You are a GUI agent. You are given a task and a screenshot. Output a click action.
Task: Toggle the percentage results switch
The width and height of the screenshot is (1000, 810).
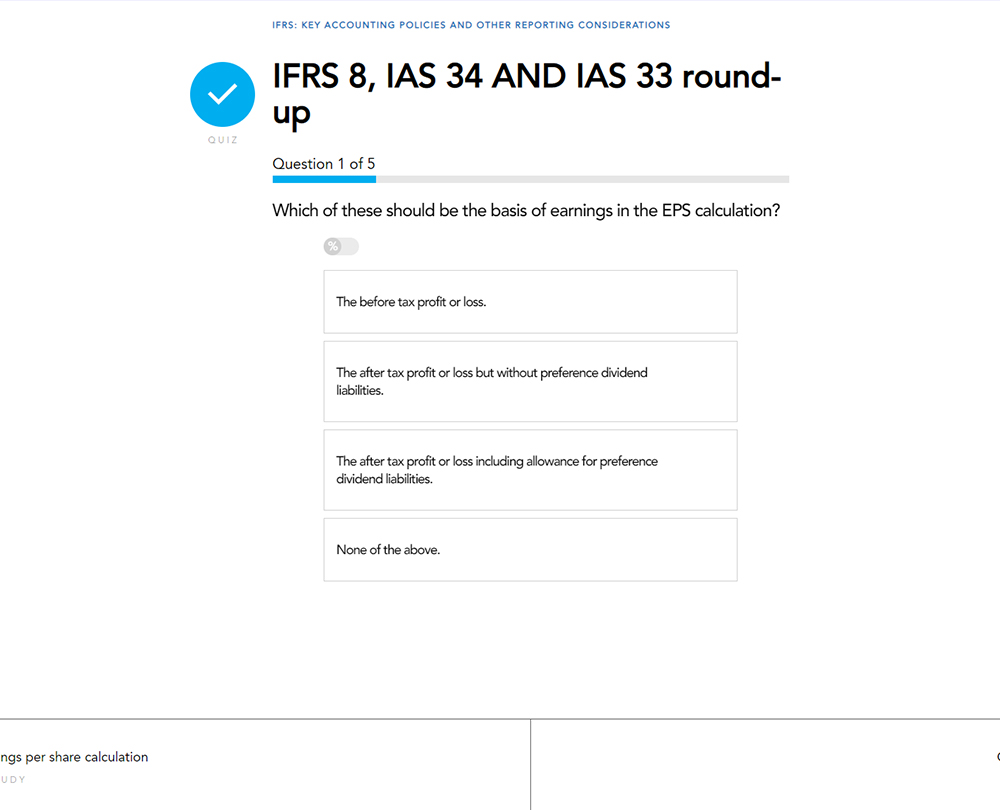pyautogui.click(x=341, y=246)
